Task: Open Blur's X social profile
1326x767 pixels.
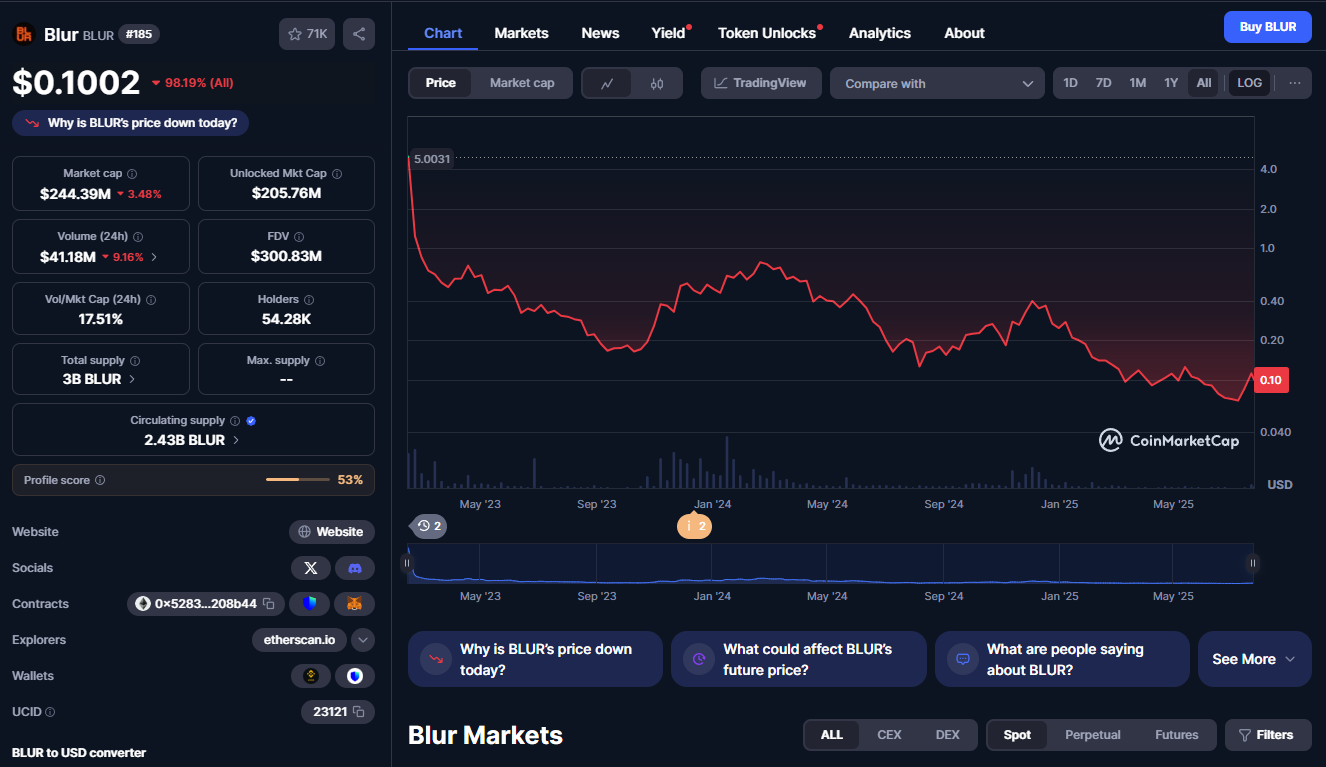Action: pyautogui.click(x=311, y=568)
